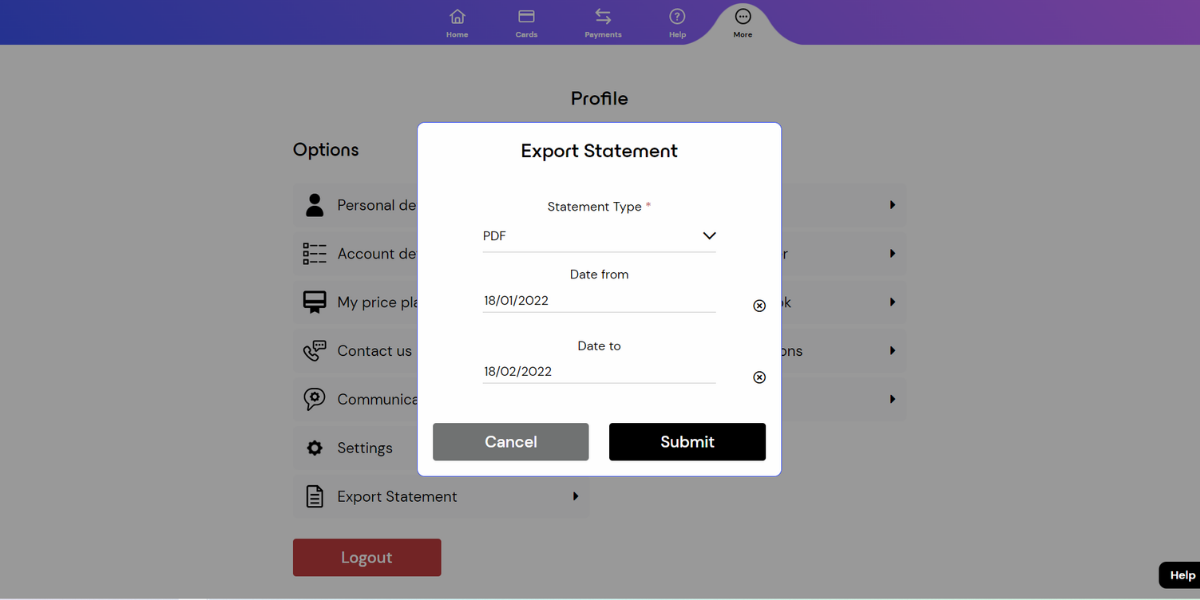Click the My price plan icon
This screenshot has height=600, width=1200.
click(x=315, y=302)
